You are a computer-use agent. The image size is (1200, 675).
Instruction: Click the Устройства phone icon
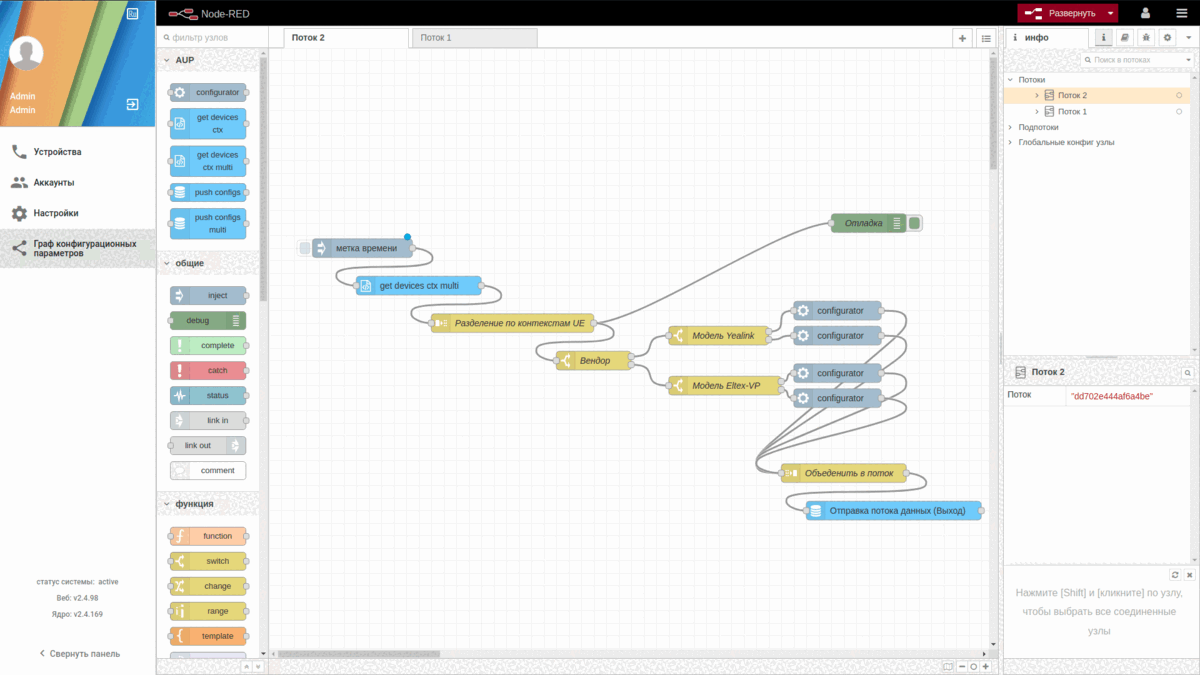tap(19, 152)
